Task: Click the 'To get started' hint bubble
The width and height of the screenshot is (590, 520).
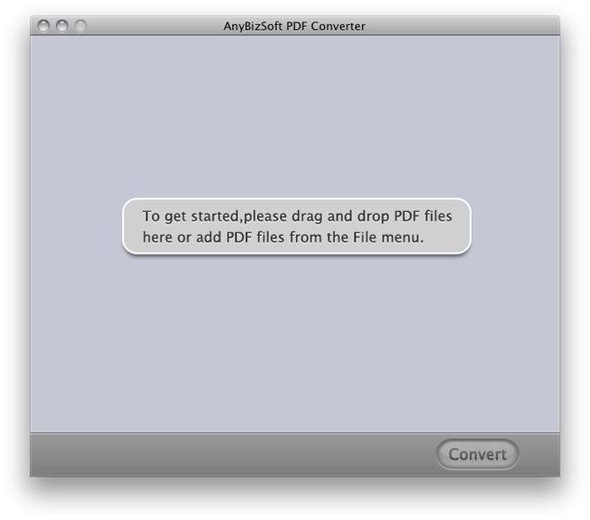Action: [297, 227]
